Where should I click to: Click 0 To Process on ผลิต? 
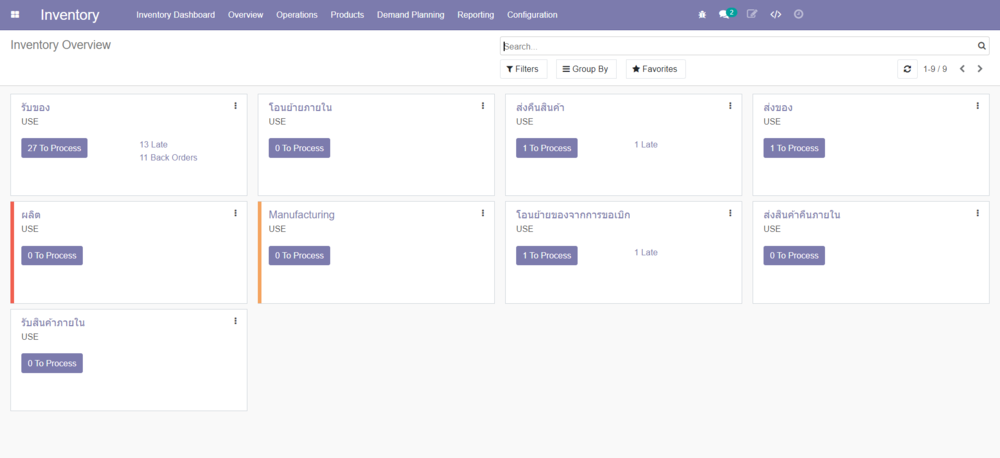coord(52,255)
